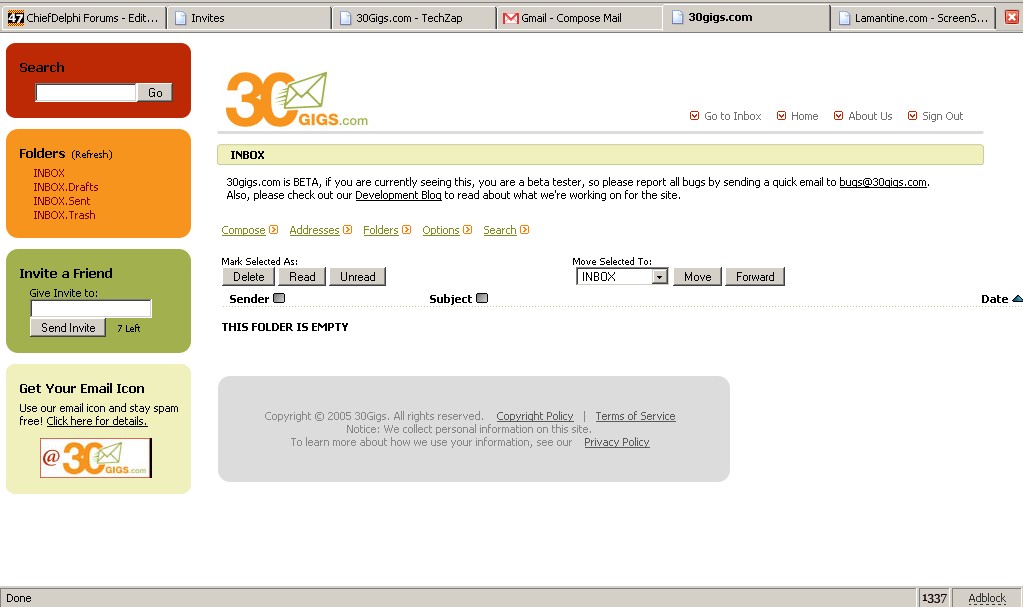Open the Terms of Service link
The width and height of the screenshot is (1023, 607).
click(x=635, y=416)
